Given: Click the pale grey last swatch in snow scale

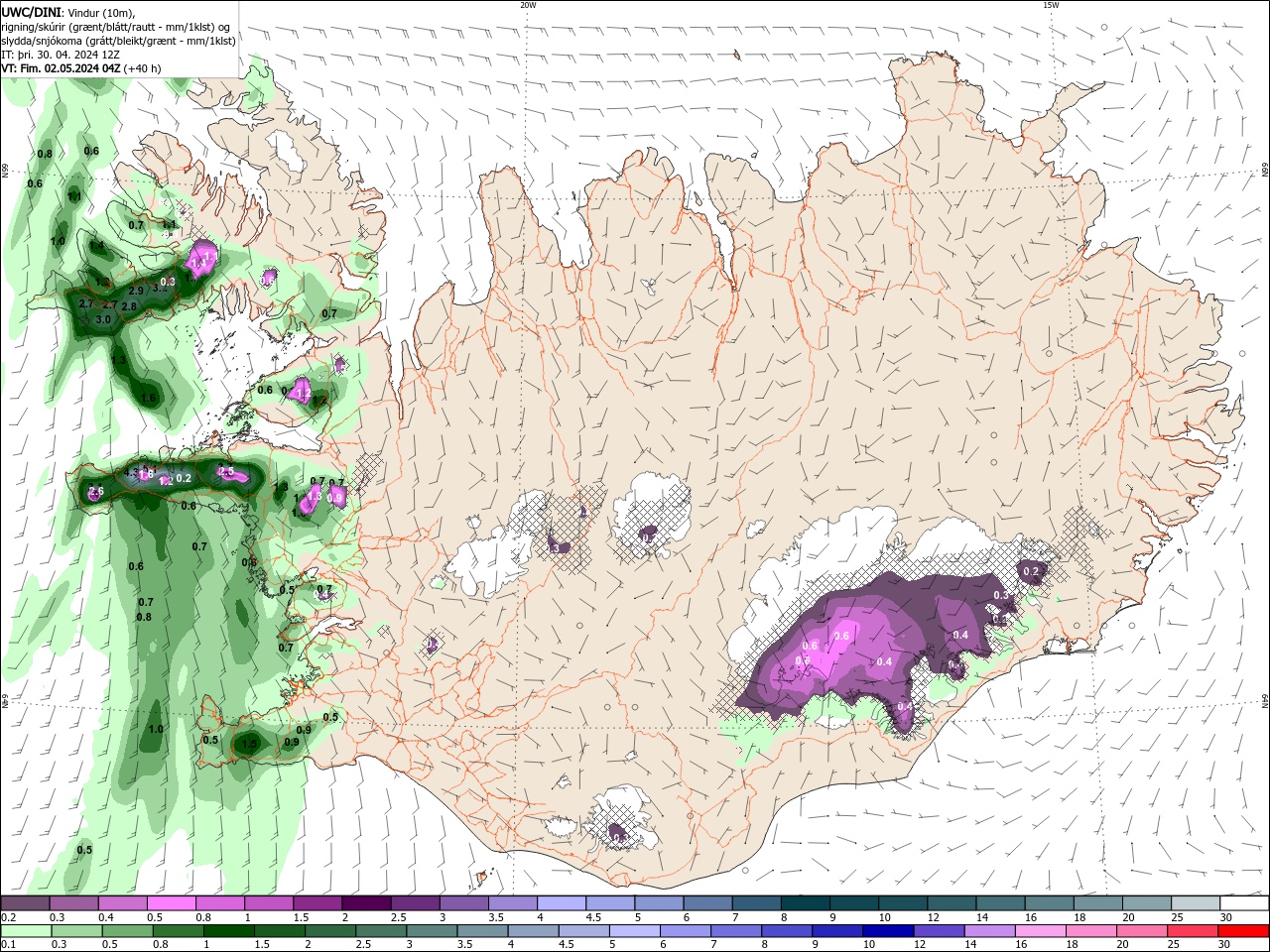Looking at the screenshot, I should point(1196,903).
